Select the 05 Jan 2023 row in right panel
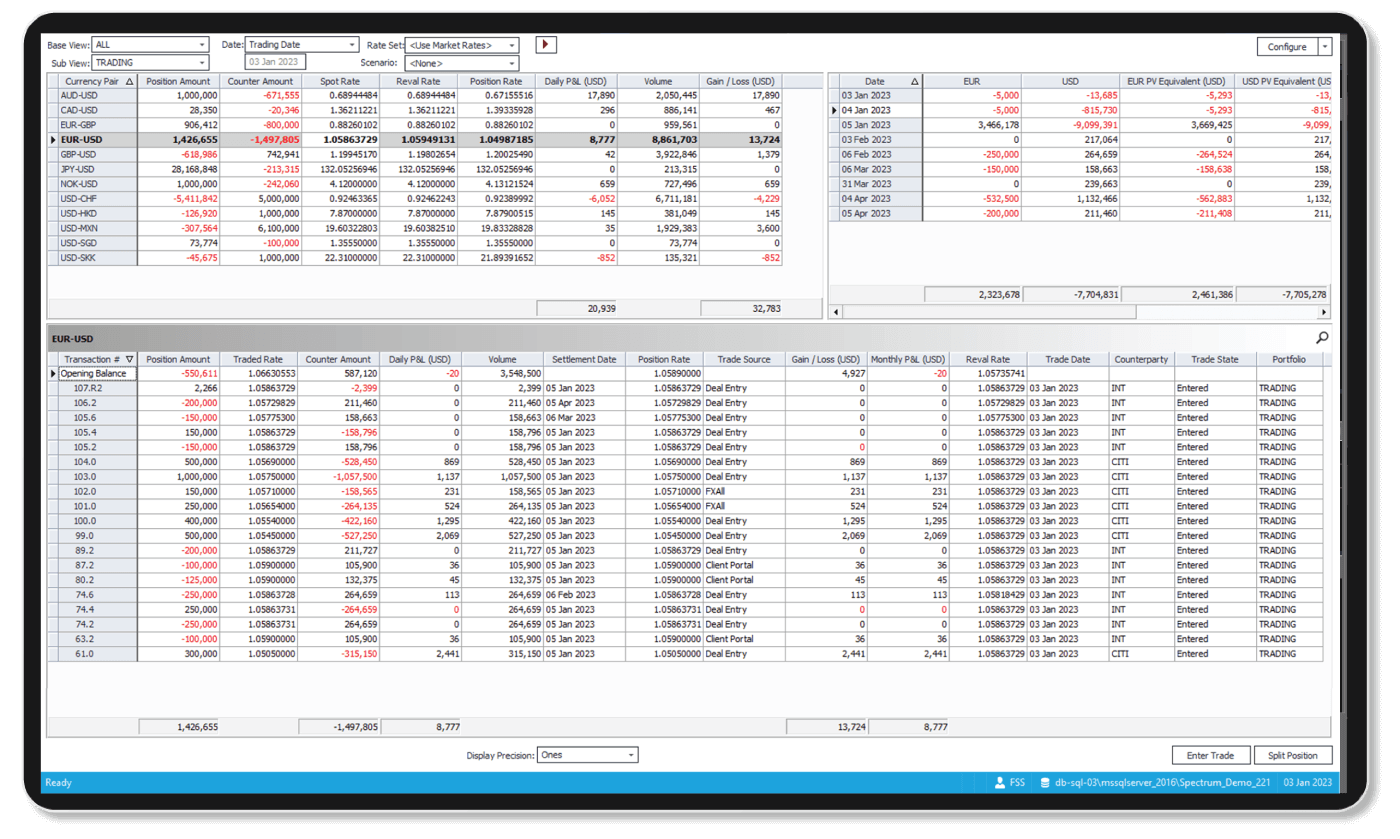This screenshot has height=839, width=1400. point(1082,125)
